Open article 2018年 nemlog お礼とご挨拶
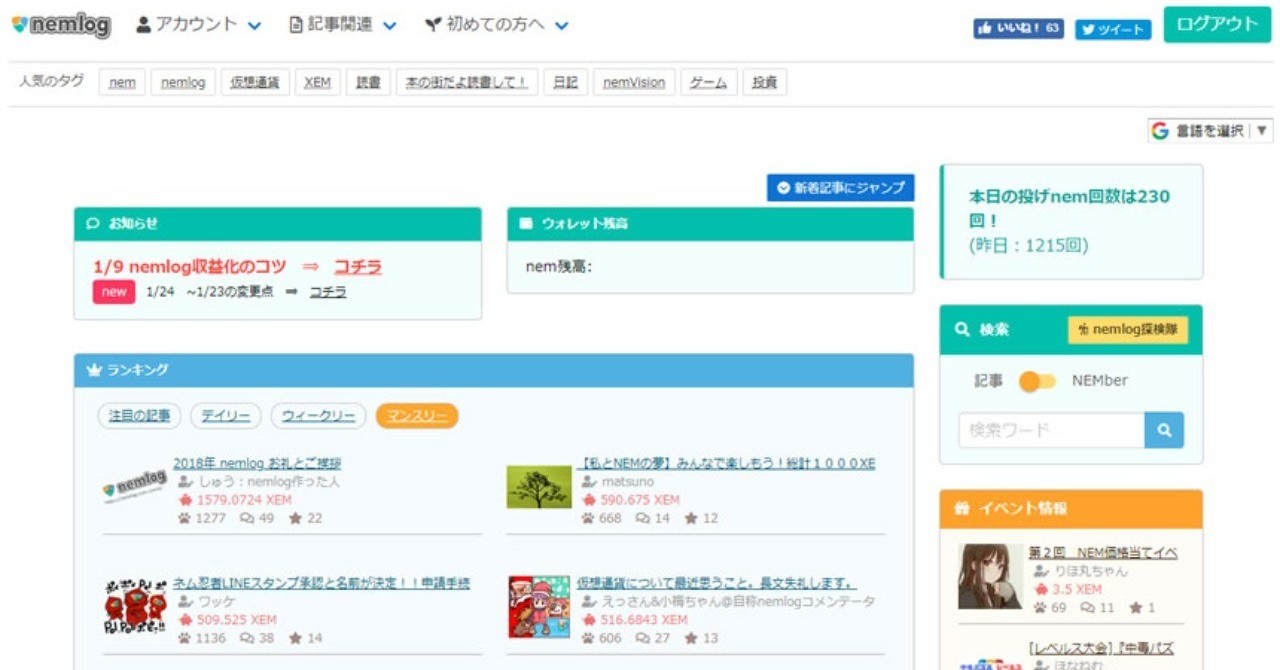 tap(257, 464)
